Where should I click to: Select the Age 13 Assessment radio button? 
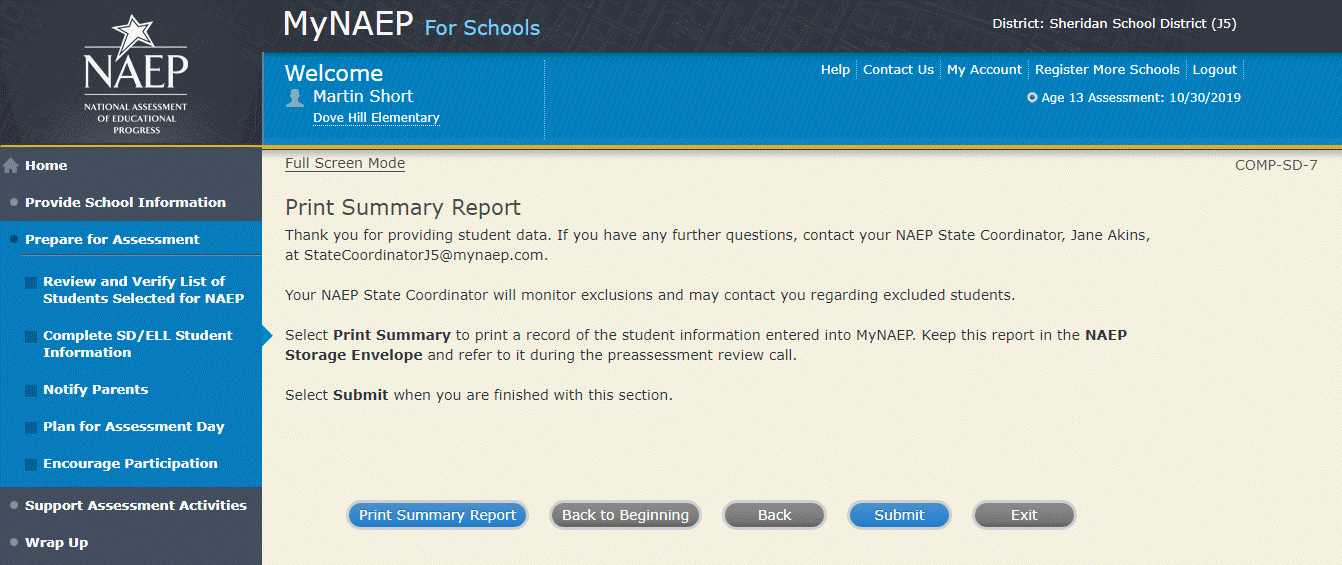(x=1032, y=98)
